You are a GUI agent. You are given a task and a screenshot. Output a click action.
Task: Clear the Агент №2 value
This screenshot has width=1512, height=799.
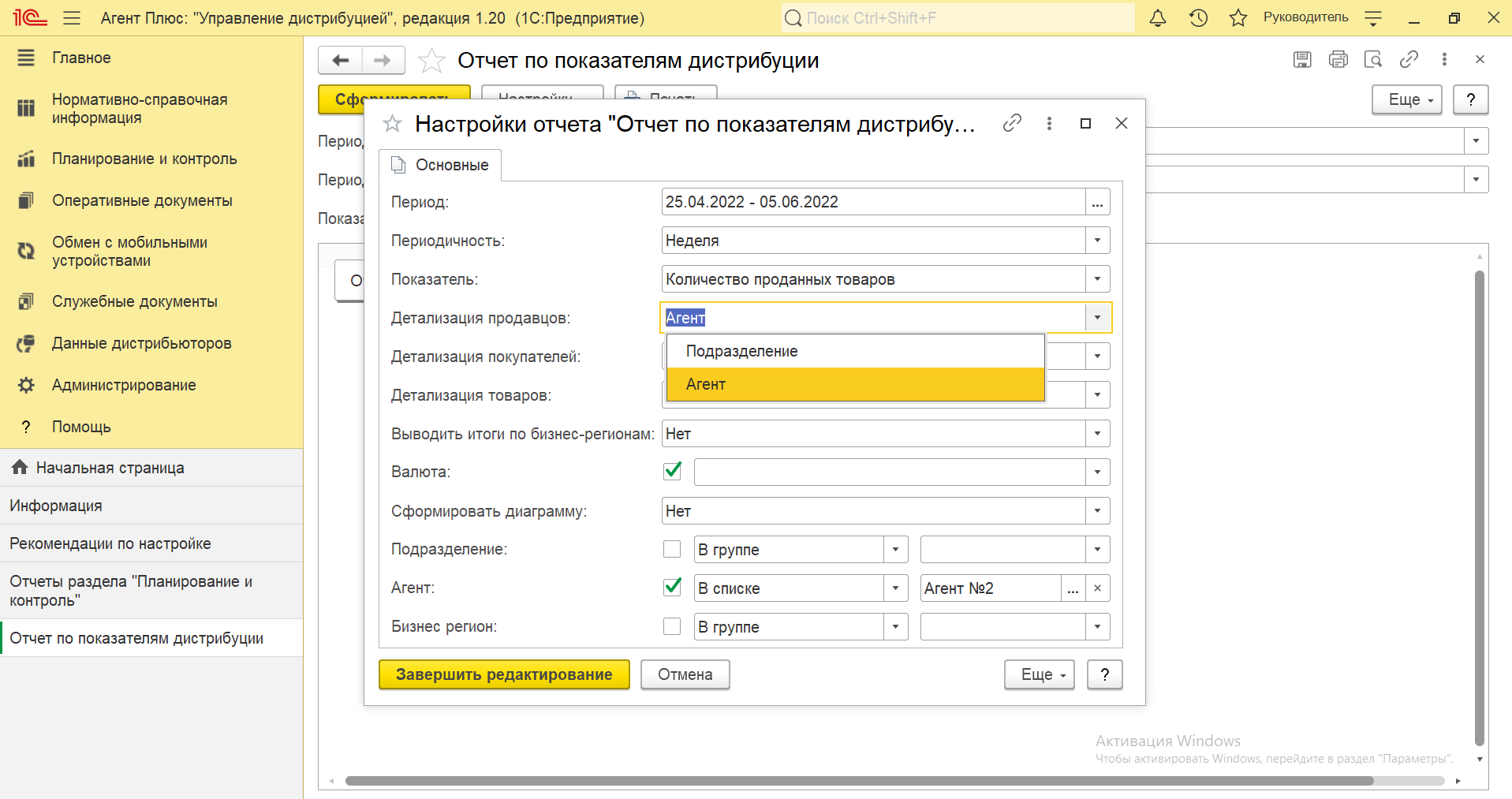[x=1097, y=588]
